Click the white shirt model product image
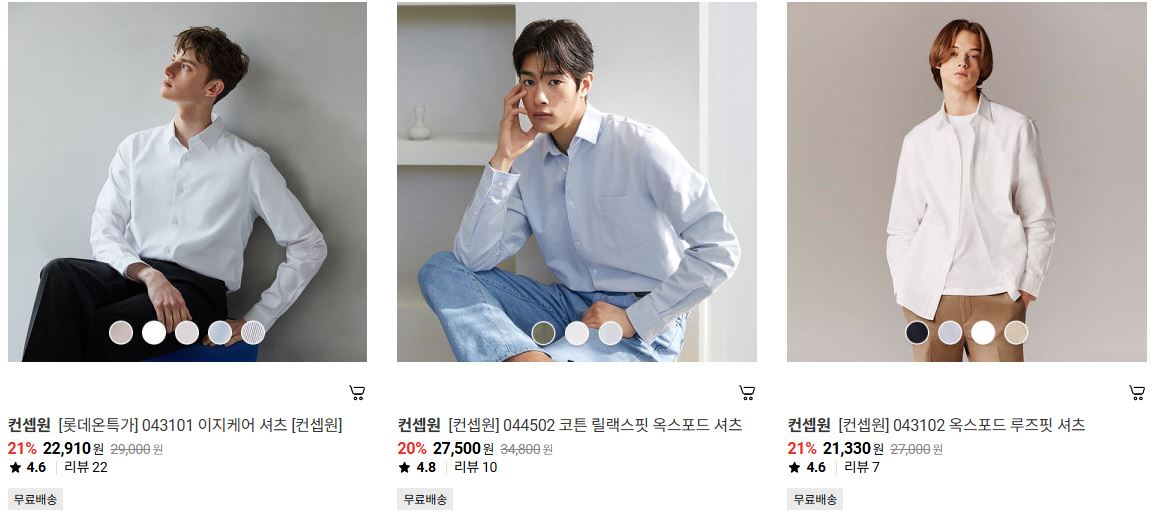Image resolution: width=1155 pixels, height=516 pixels. 187,182
